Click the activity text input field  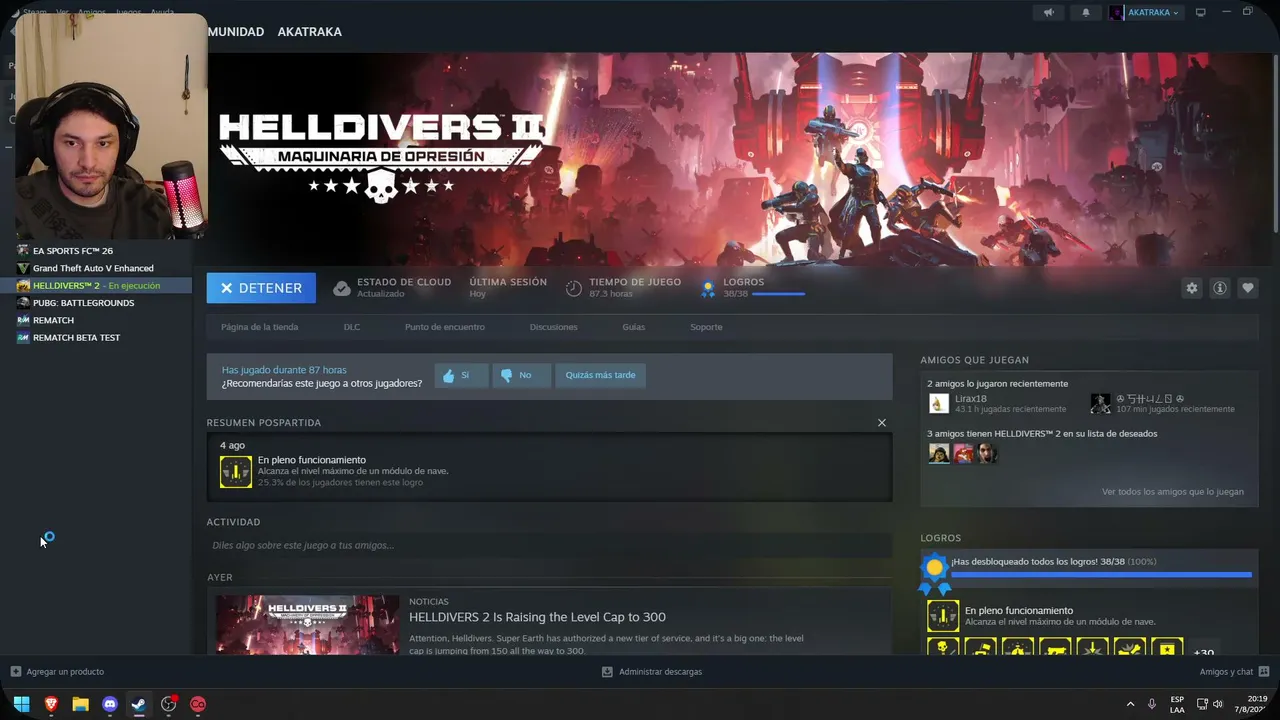549,545
